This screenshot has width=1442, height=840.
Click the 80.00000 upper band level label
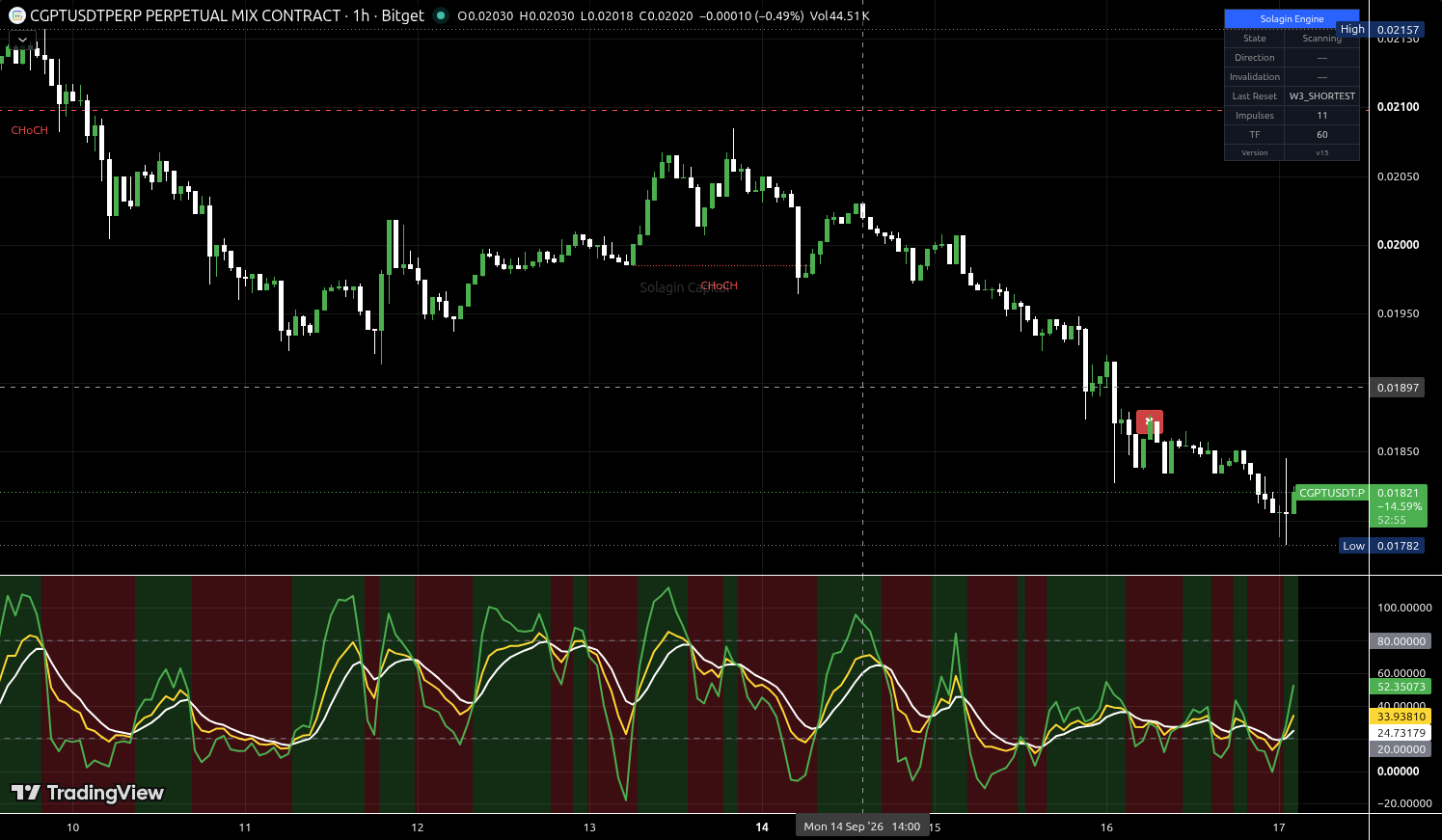(x=1401, y=641)
